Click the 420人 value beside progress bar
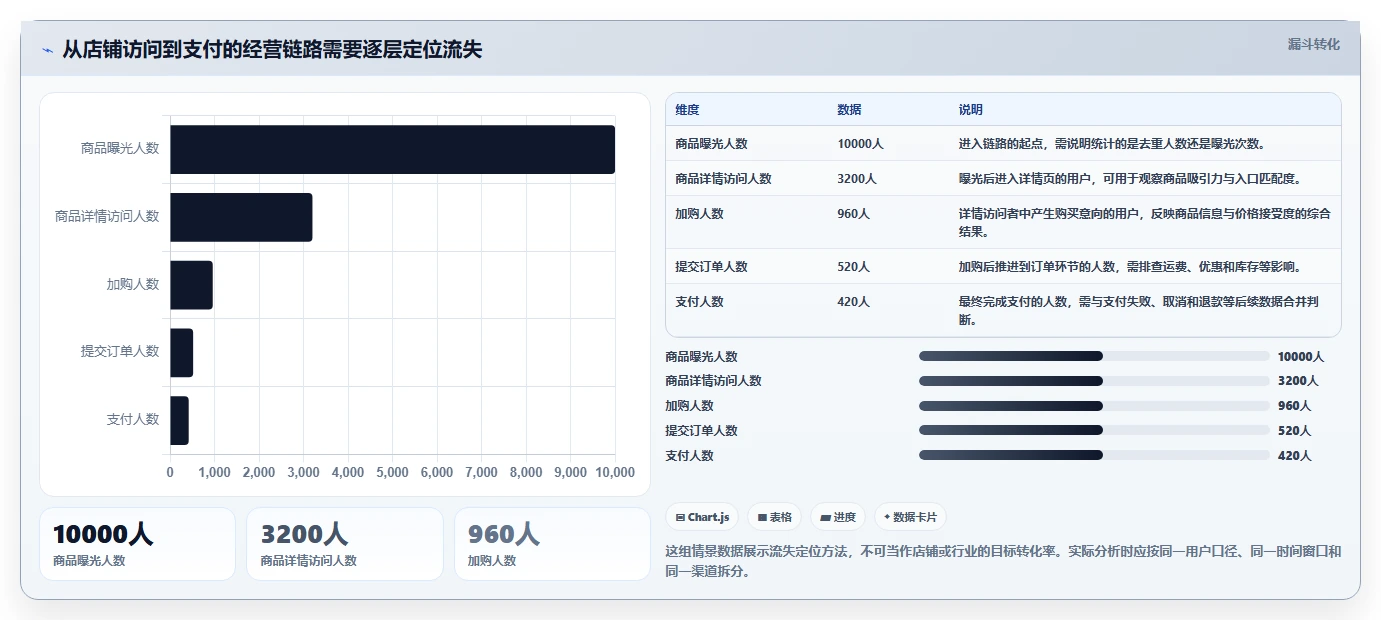Screen dimensions: 1381x620 [x=1294, y=456]
